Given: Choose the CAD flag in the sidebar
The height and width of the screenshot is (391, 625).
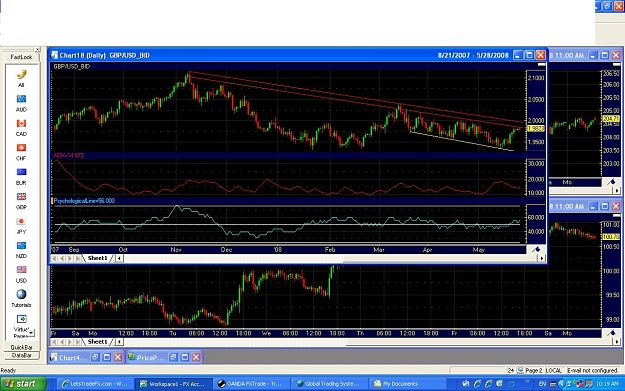Looking at the screenshot, I should 21,123.
